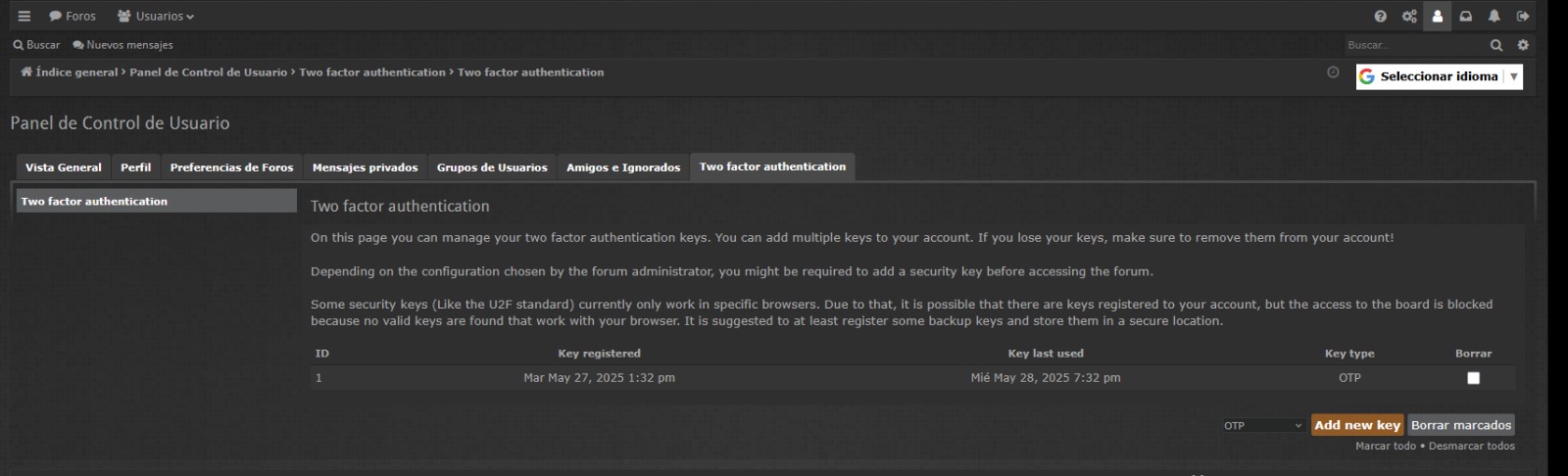This screenshot has height=476, width=1568.
Task: Click into the Buscar search field
Action: click(x=1413, y=45)
